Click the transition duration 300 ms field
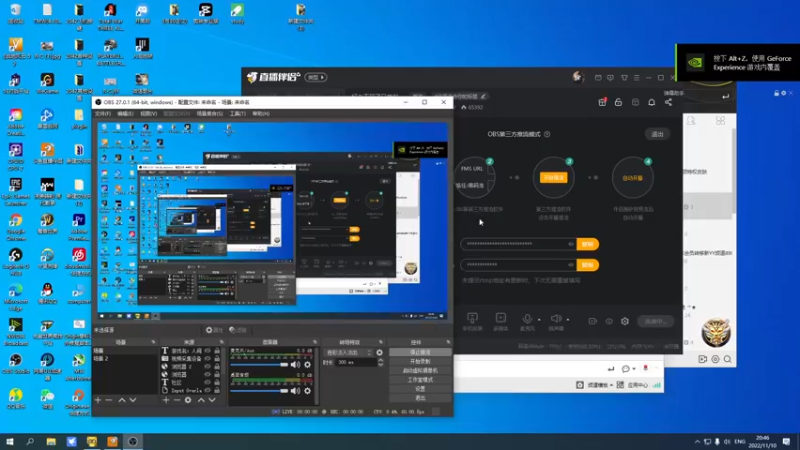Image resolution: width=800 pixels, height=450 pixels. pos(356,362)
